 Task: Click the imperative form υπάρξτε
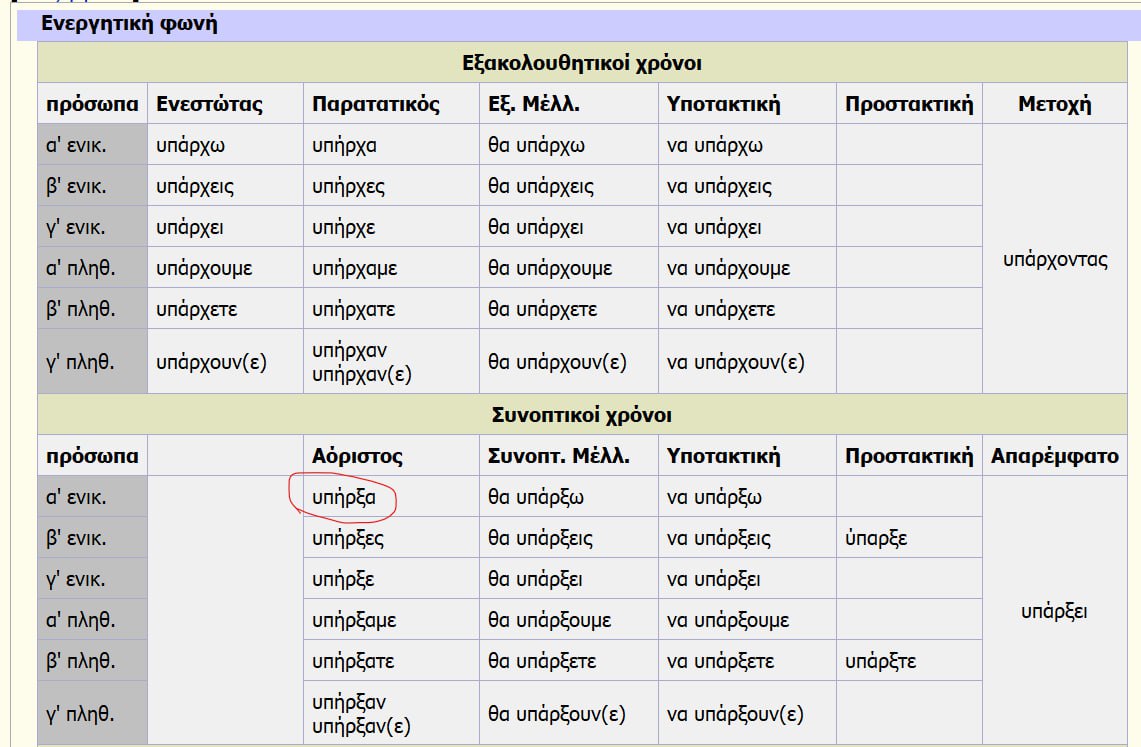[880, 661]
